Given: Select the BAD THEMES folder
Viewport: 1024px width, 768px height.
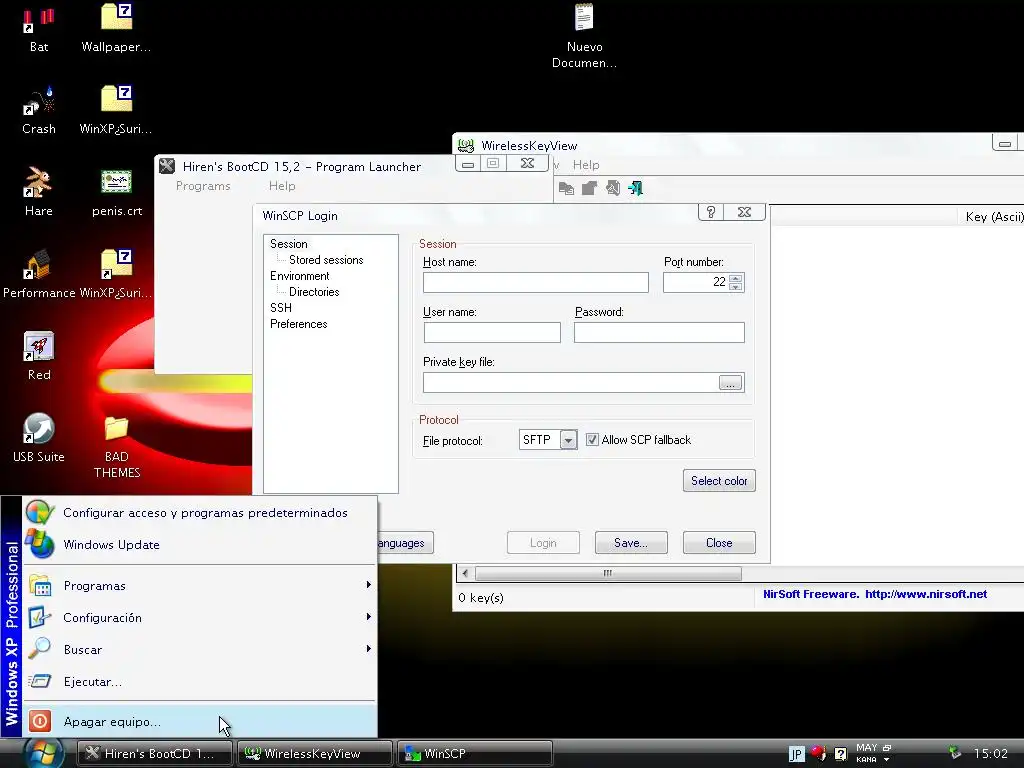Looking at the screenshot, I should coord(117,445).
